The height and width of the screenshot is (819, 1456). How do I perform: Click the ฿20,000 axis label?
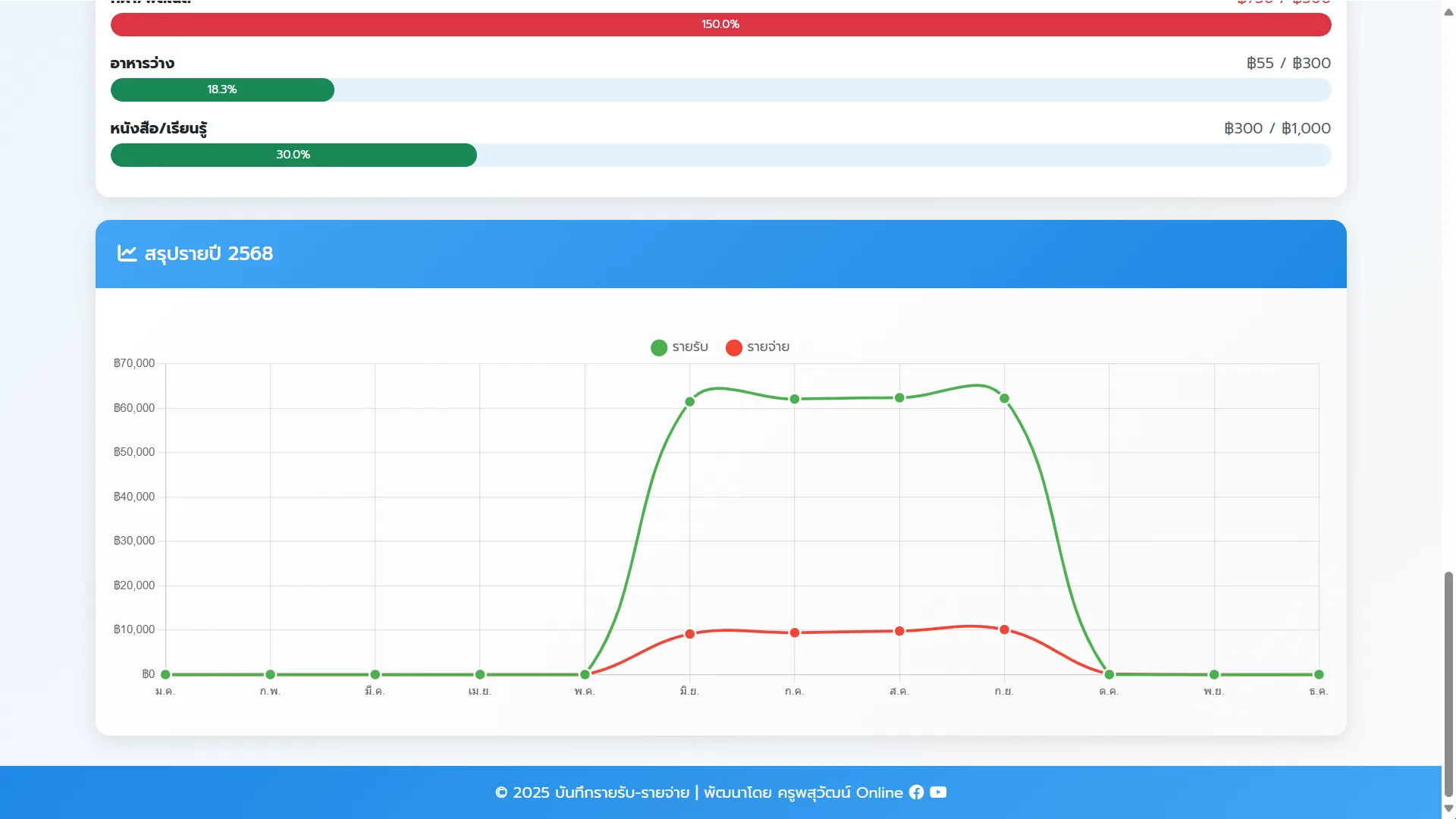pos(134,585)
